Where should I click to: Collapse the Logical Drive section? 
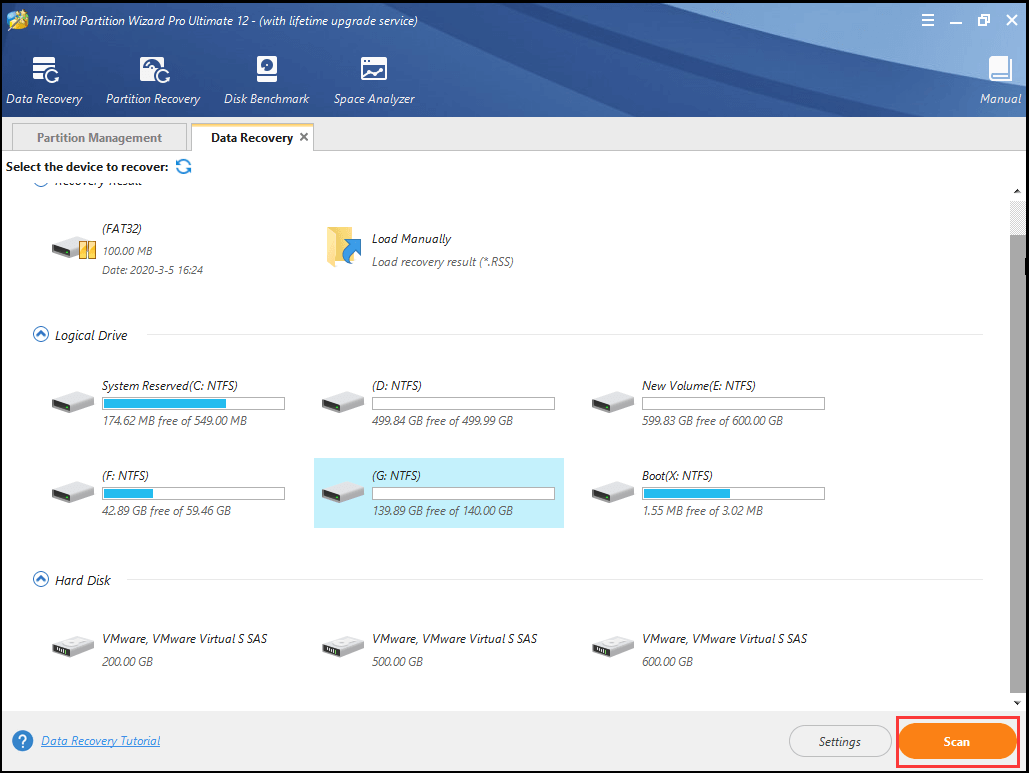click(40, 334)
